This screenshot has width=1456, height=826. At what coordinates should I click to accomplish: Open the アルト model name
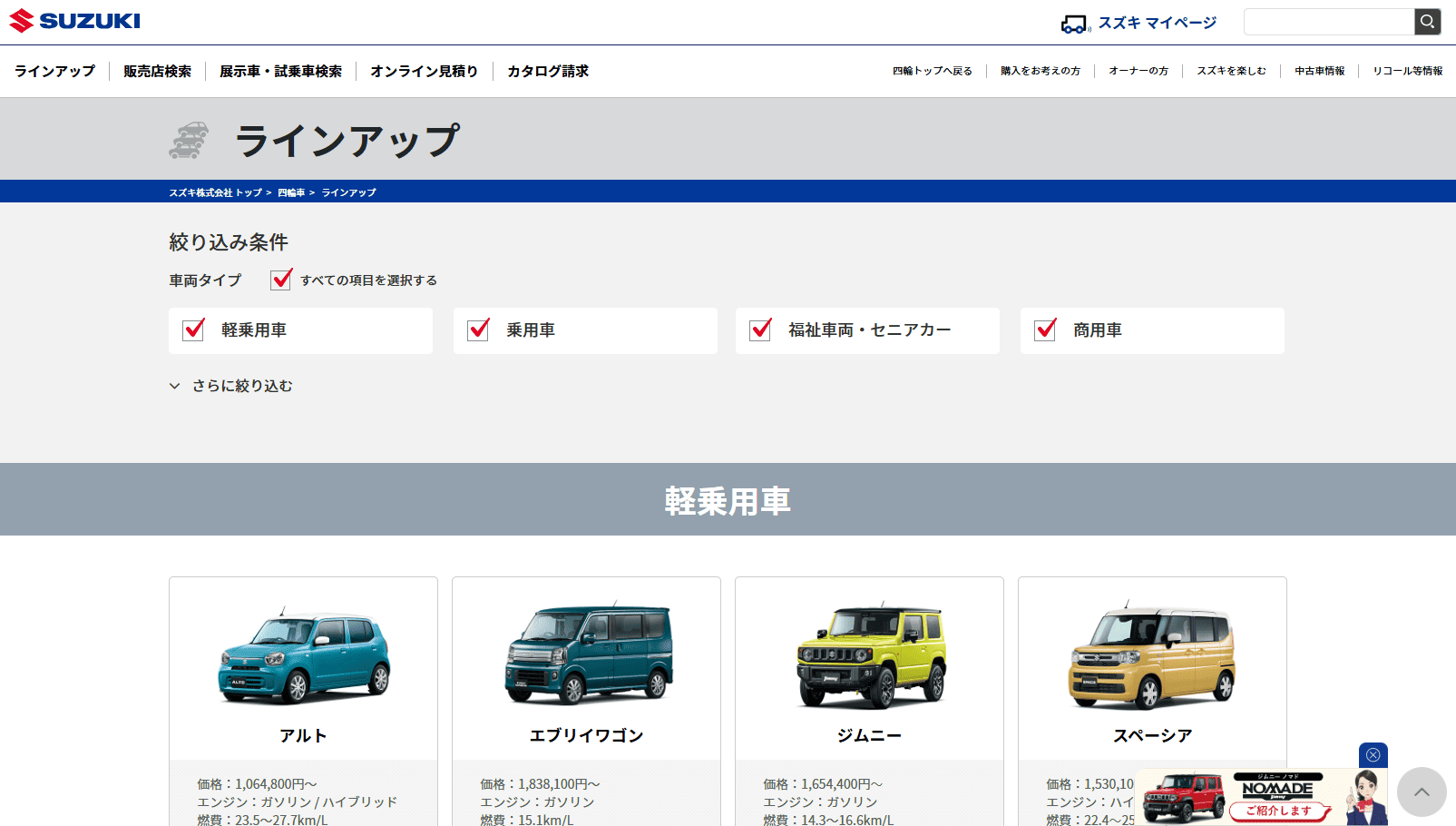[303, 735]
